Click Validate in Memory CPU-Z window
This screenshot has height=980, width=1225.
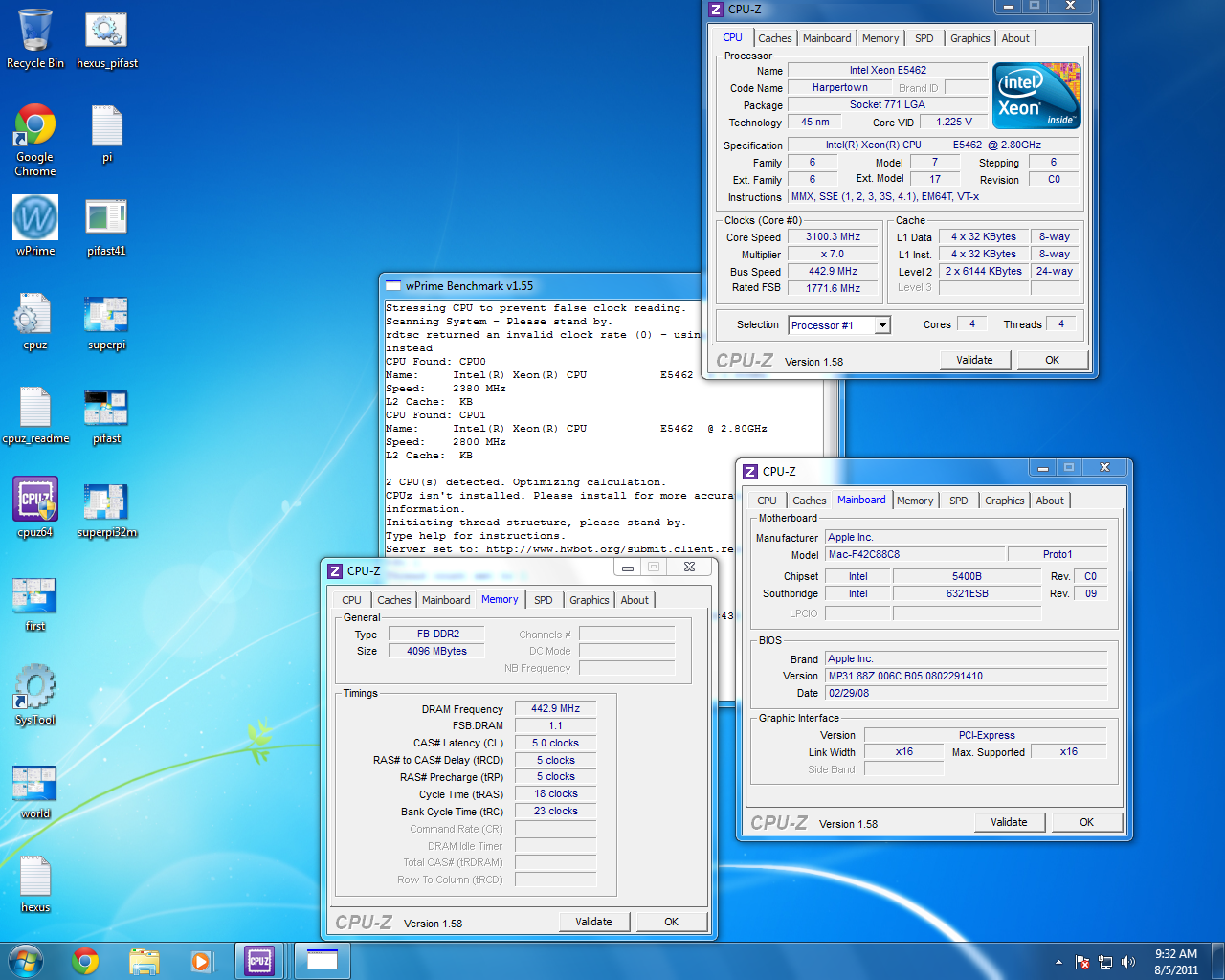[x=593, y=922]
